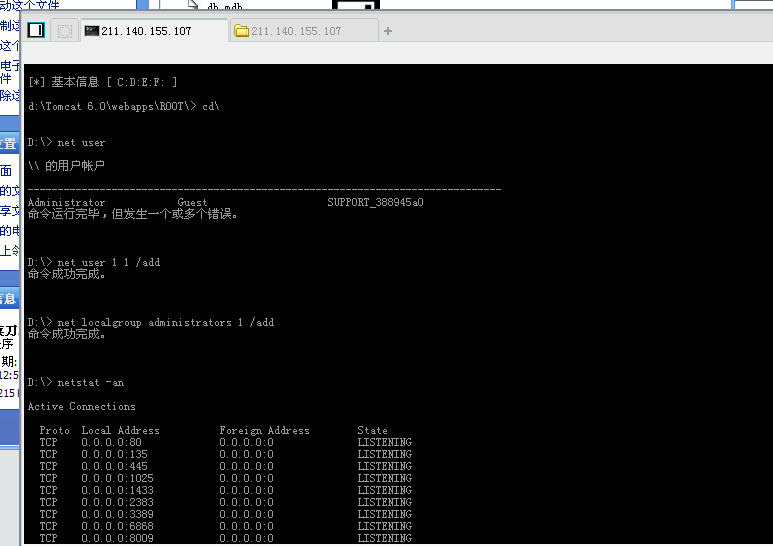Click the 'net user 1 1 /add' command

pos(109,262)
